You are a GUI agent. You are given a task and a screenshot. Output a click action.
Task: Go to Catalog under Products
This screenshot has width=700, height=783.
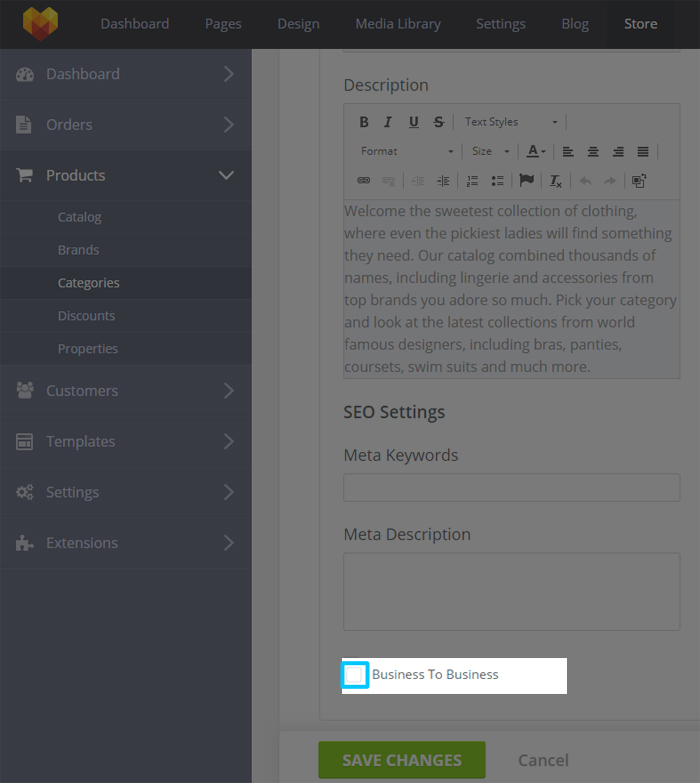pos(80,217)
